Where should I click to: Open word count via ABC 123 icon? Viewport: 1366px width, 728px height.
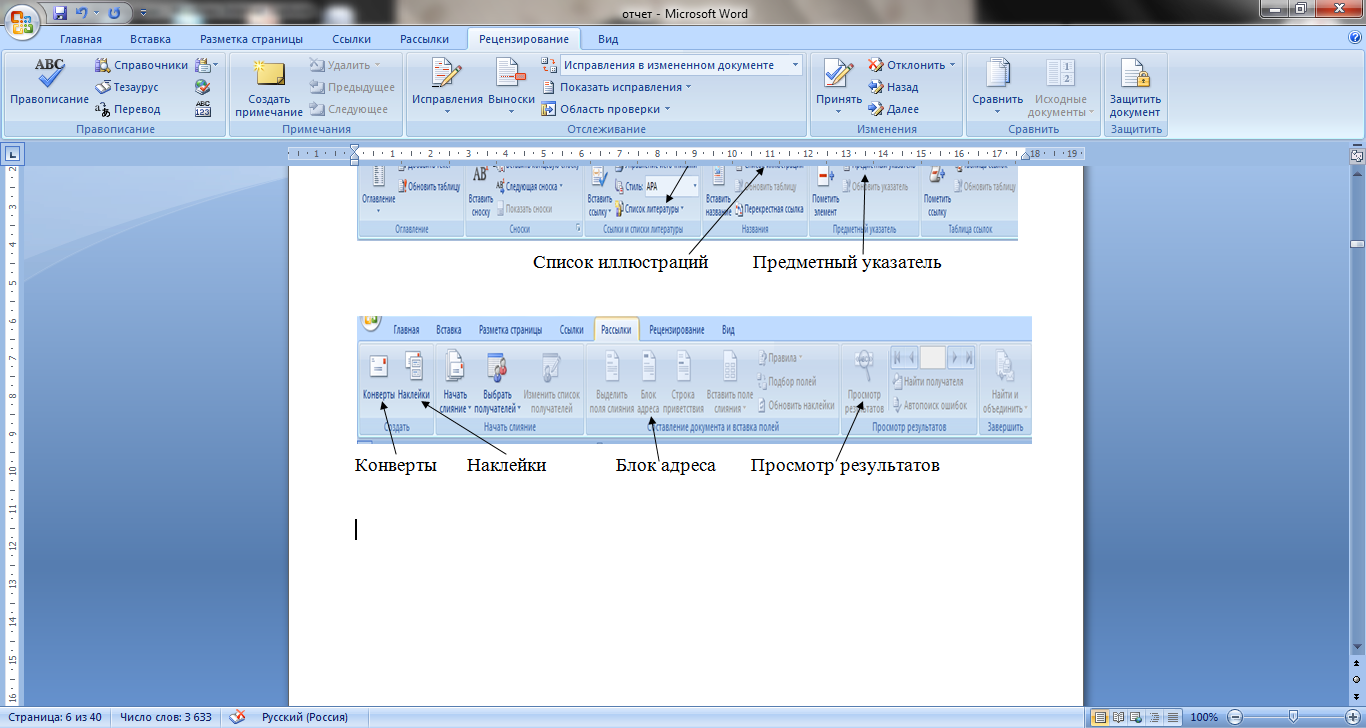(203, 109)
